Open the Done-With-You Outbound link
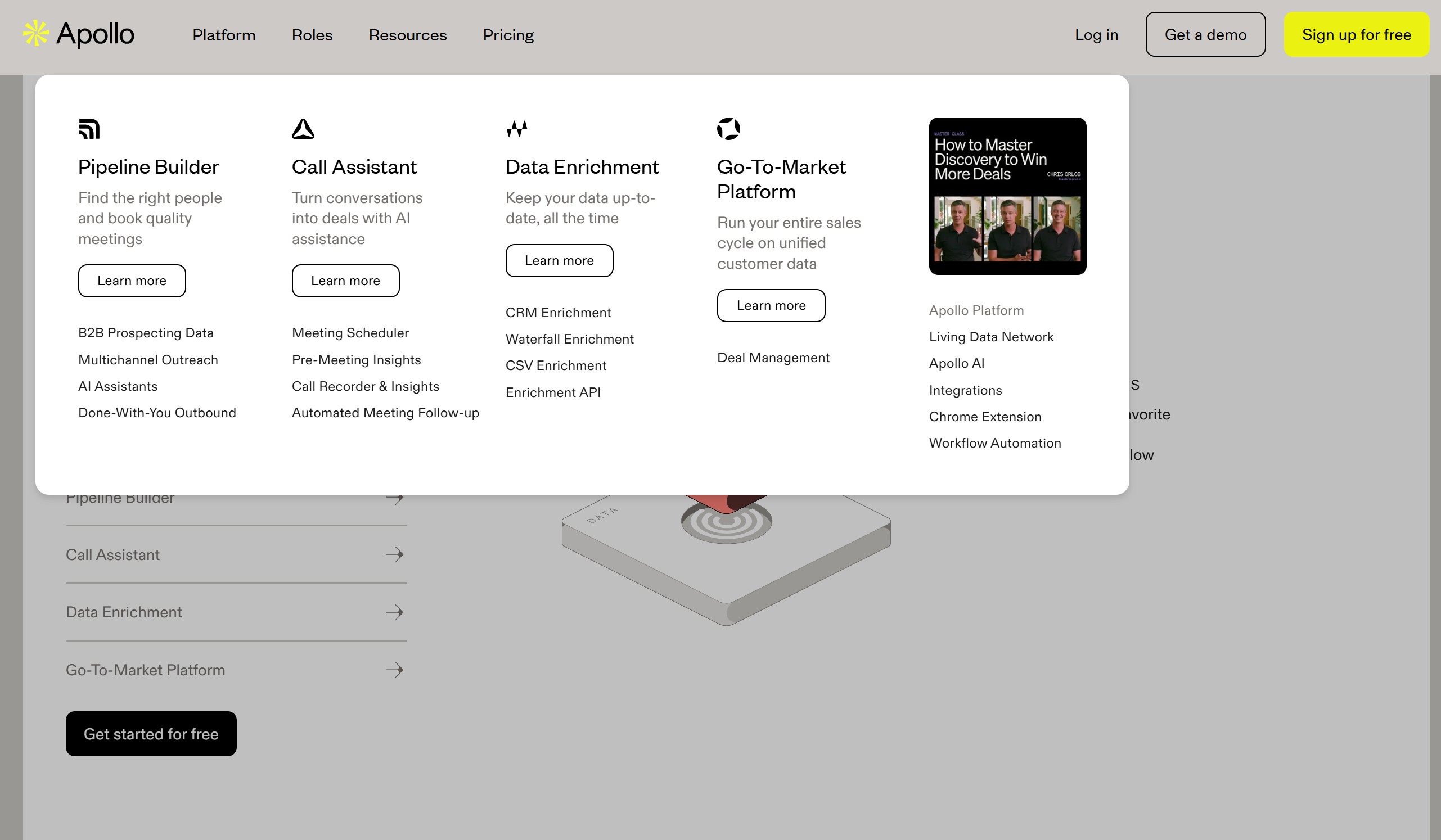 click(157, 413)
